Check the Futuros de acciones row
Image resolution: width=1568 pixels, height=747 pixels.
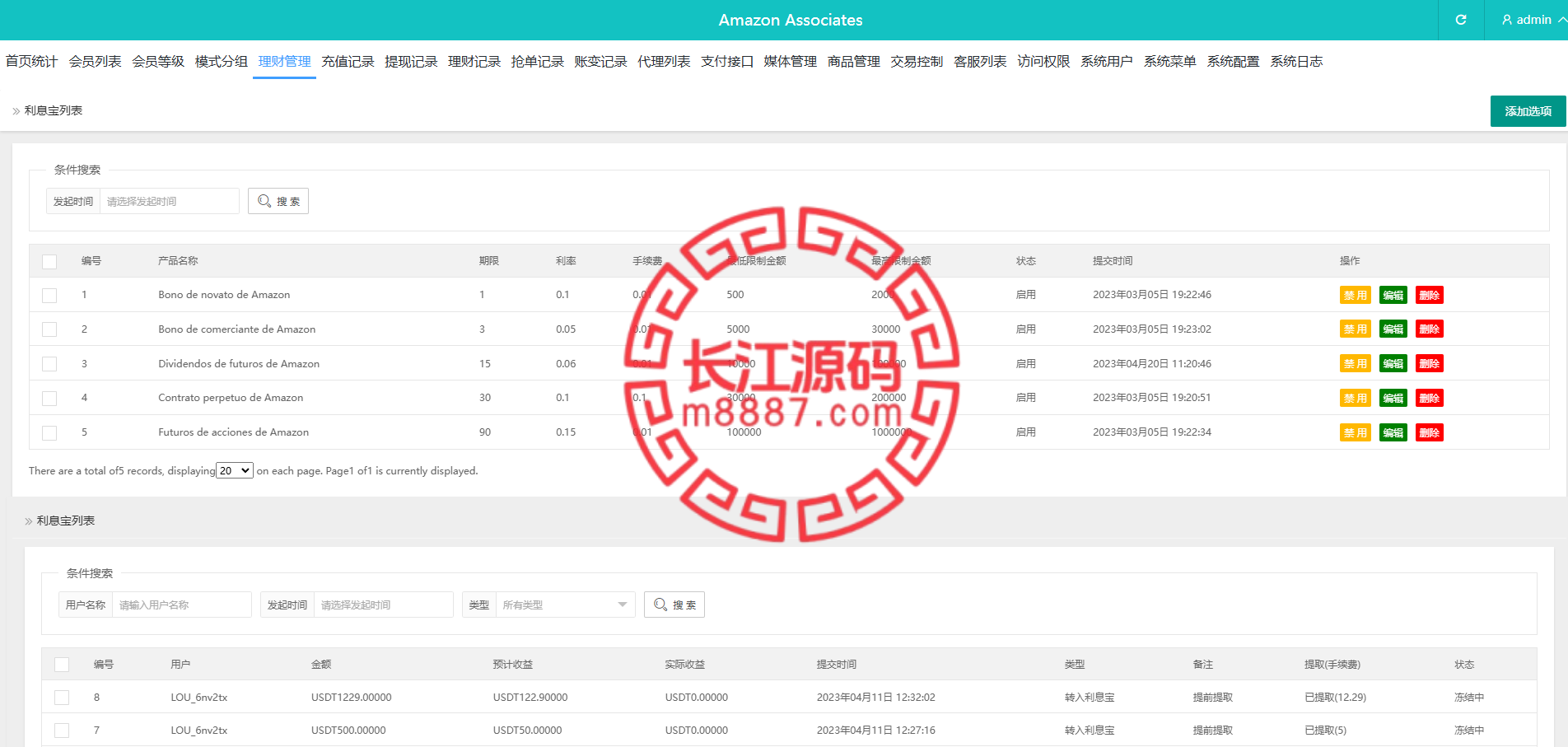point(49,432)
